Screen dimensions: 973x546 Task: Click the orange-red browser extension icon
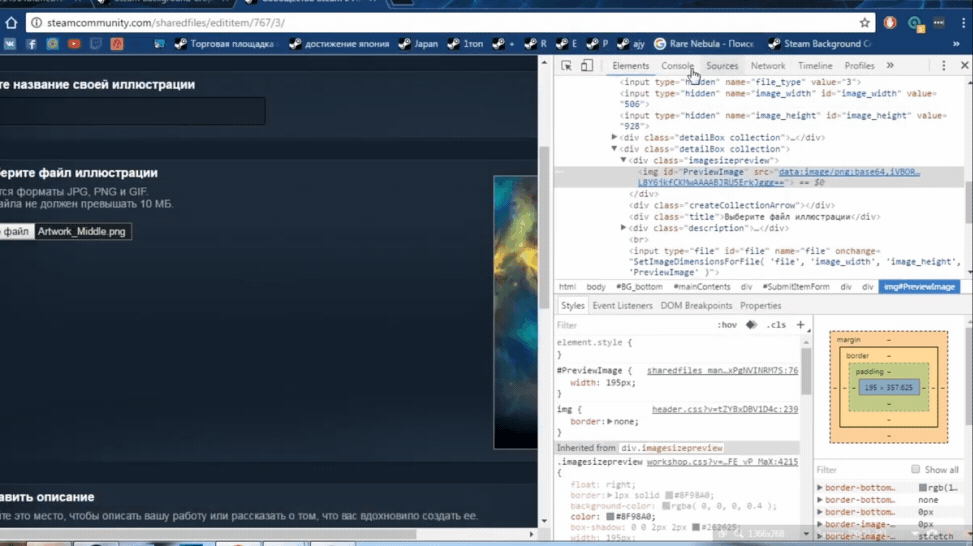click(x=890, y=23)
